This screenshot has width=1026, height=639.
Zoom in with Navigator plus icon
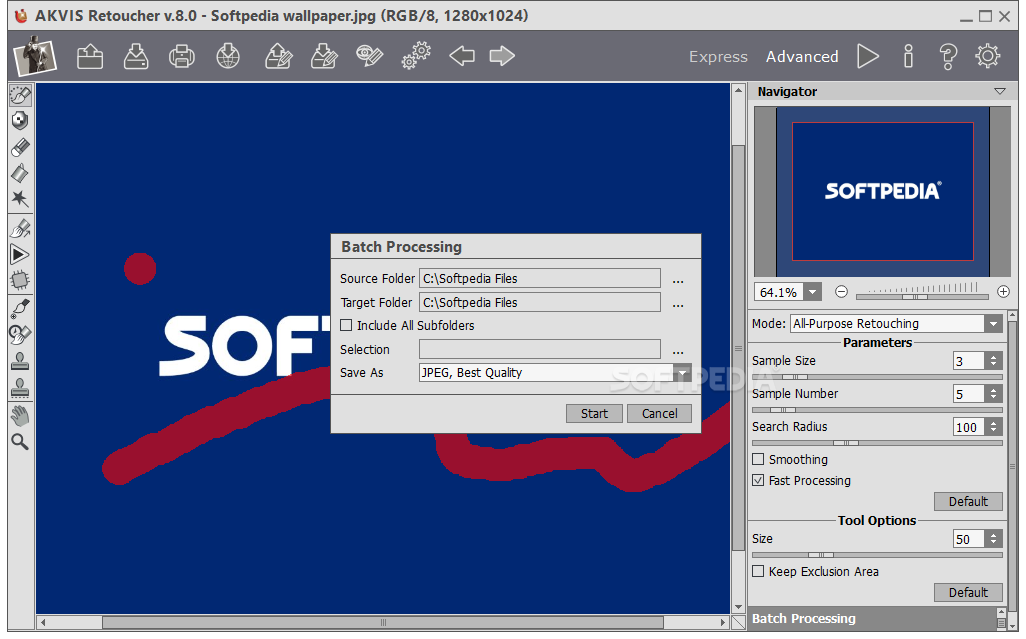1003,292
